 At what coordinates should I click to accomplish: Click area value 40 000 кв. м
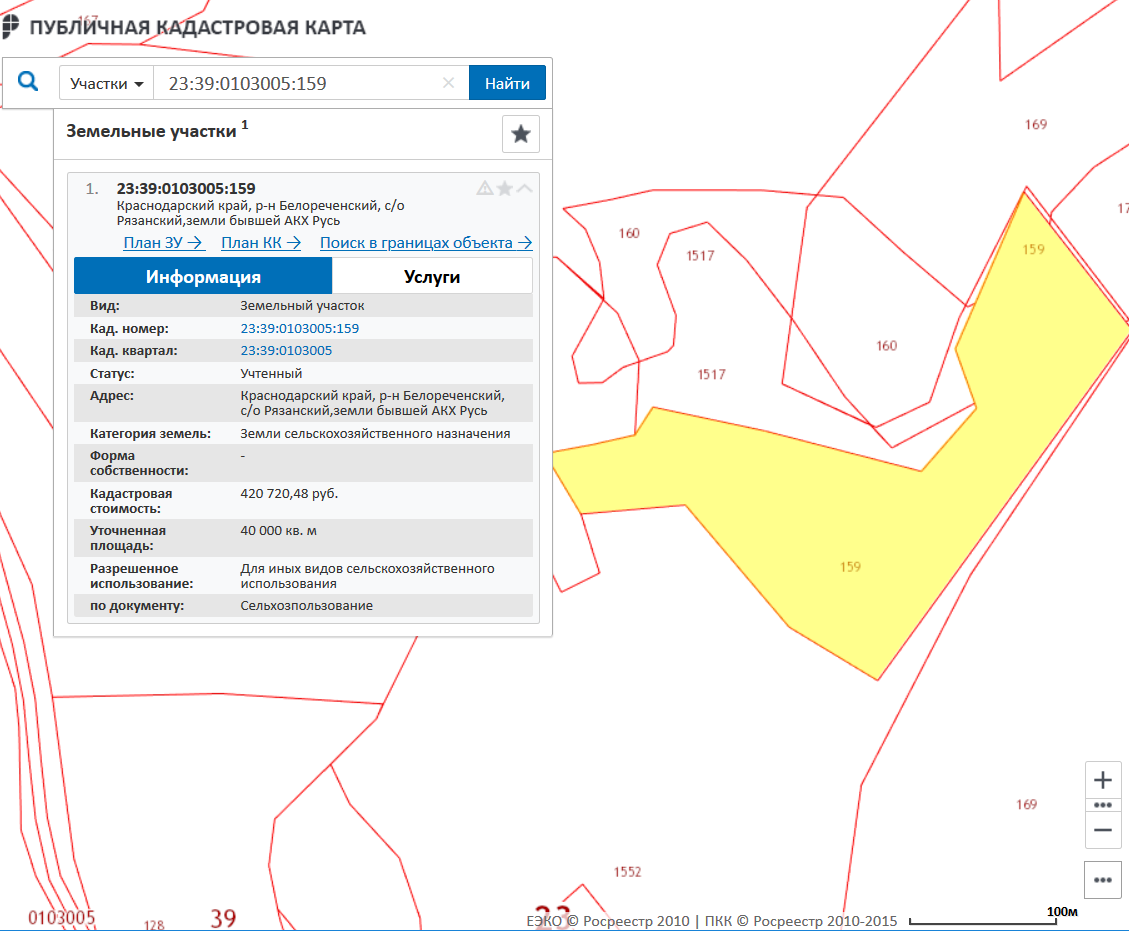point(278,531)
